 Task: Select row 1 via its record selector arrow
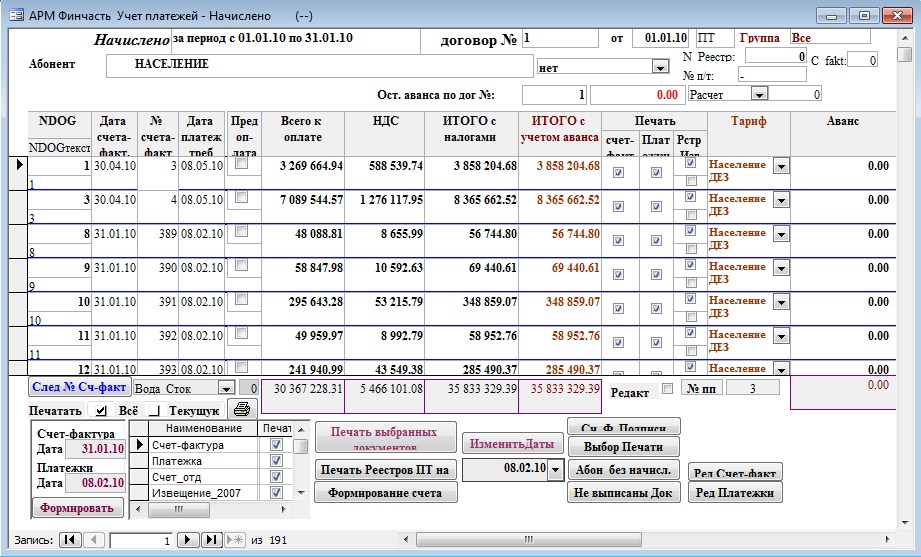[16, 165]
